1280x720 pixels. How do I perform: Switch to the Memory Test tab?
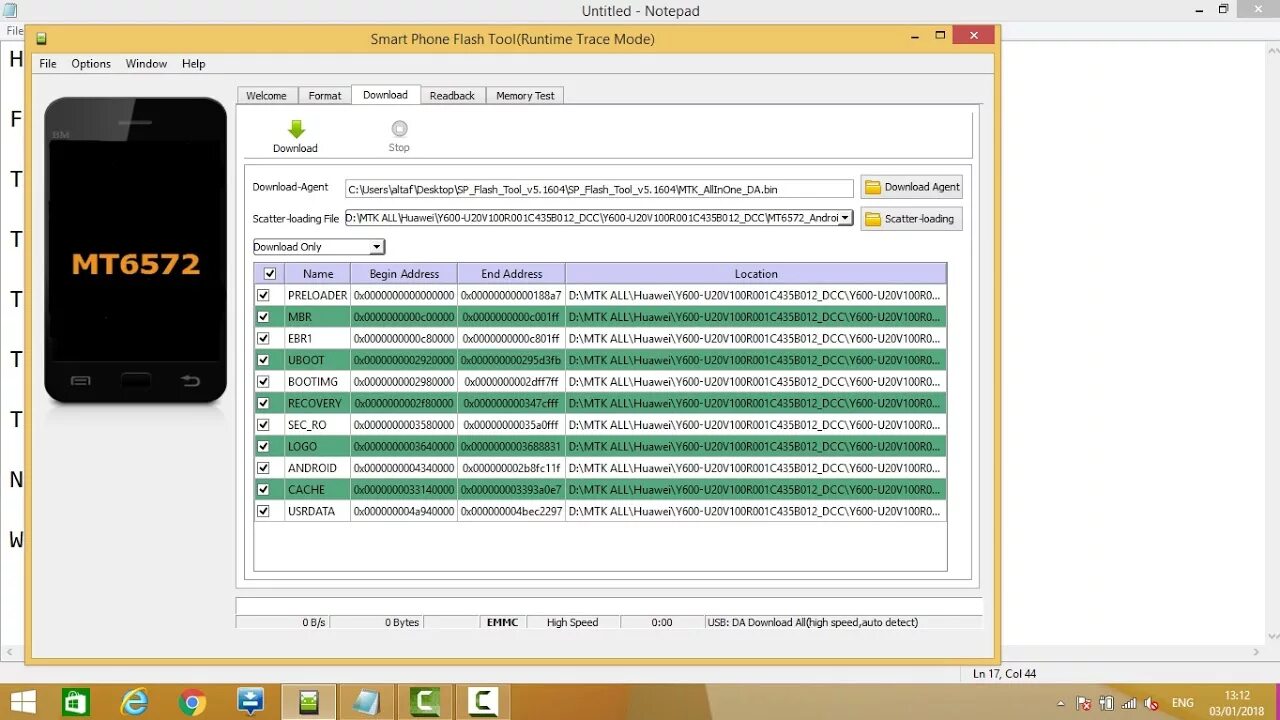coord(525,95)
